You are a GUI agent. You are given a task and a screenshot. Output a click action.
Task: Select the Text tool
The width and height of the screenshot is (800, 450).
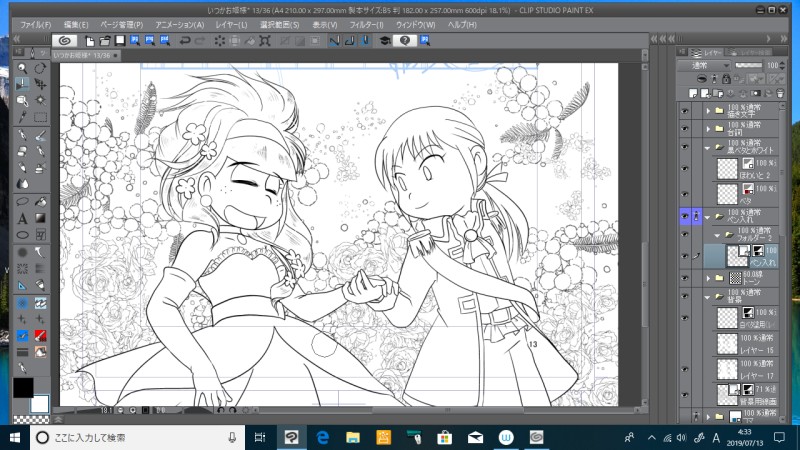22,219
